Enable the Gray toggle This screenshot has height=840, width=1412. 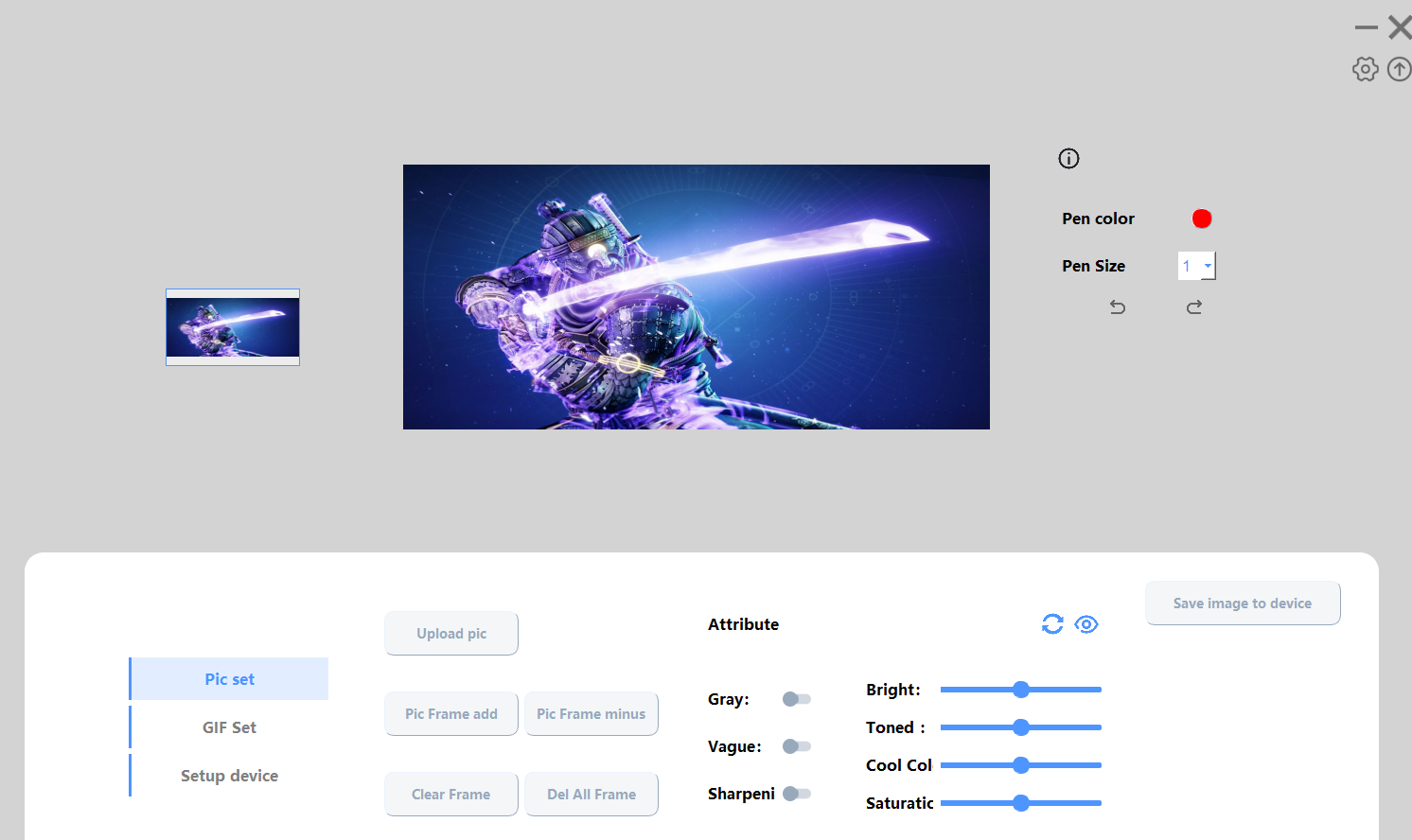(797, 699)
